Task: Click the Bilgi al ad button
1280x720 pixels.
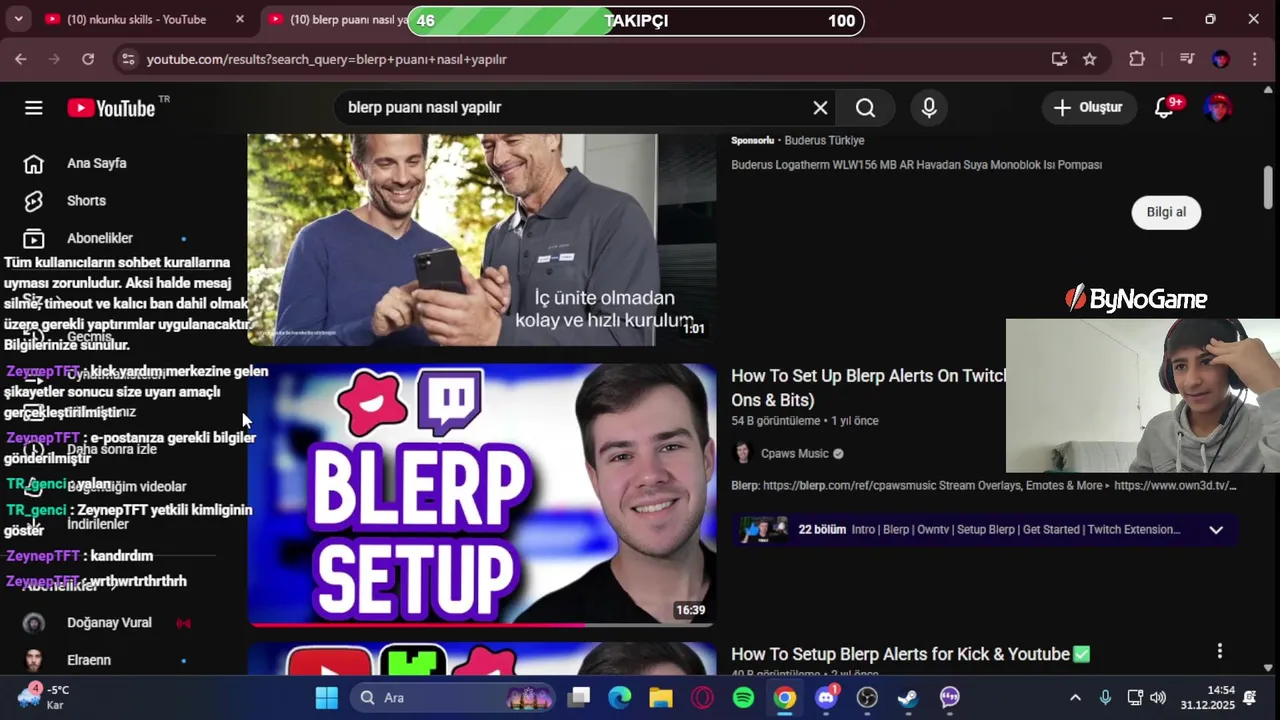Action: [1166, 212]
